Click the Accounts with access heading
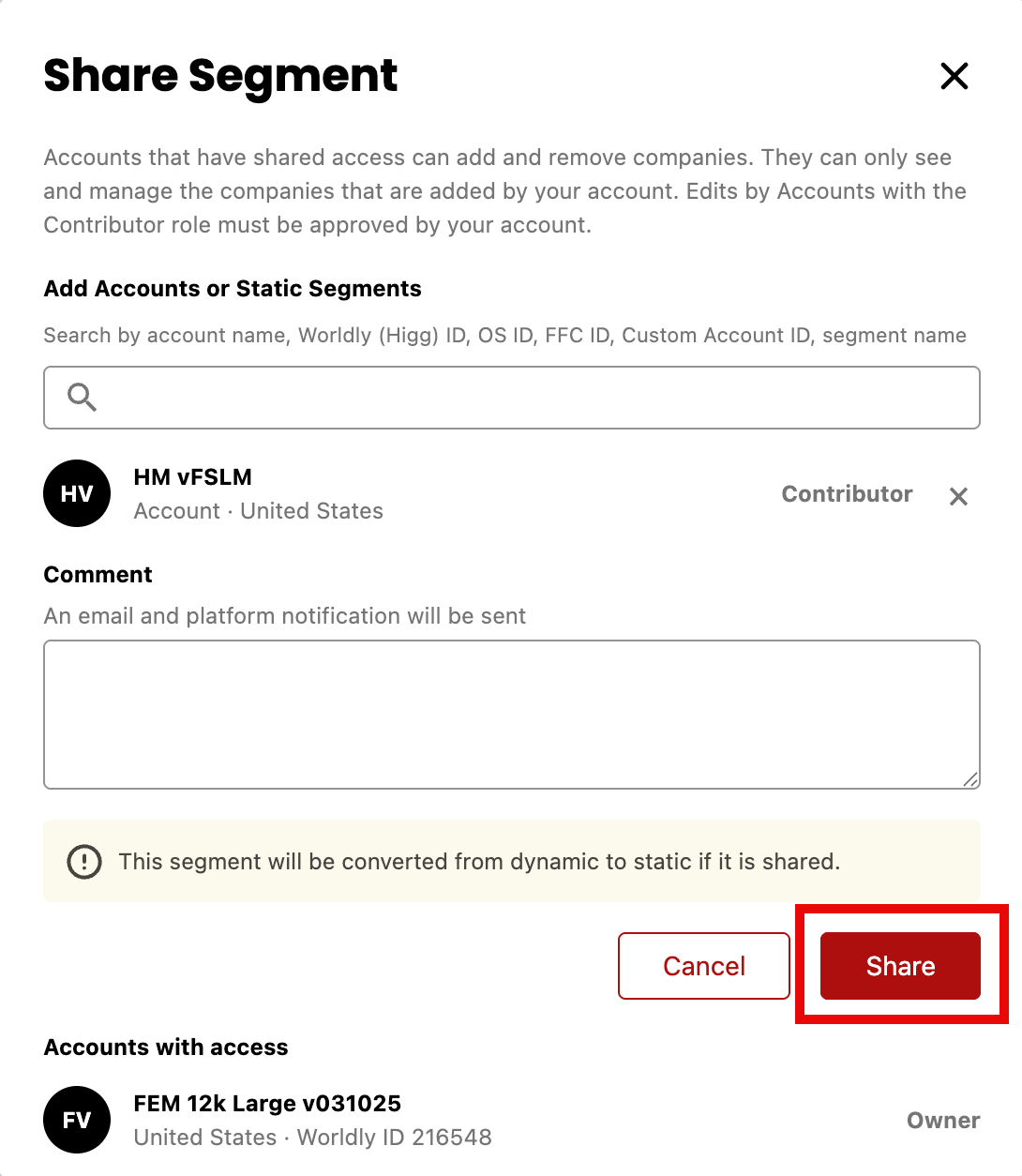 (166, 1048)
